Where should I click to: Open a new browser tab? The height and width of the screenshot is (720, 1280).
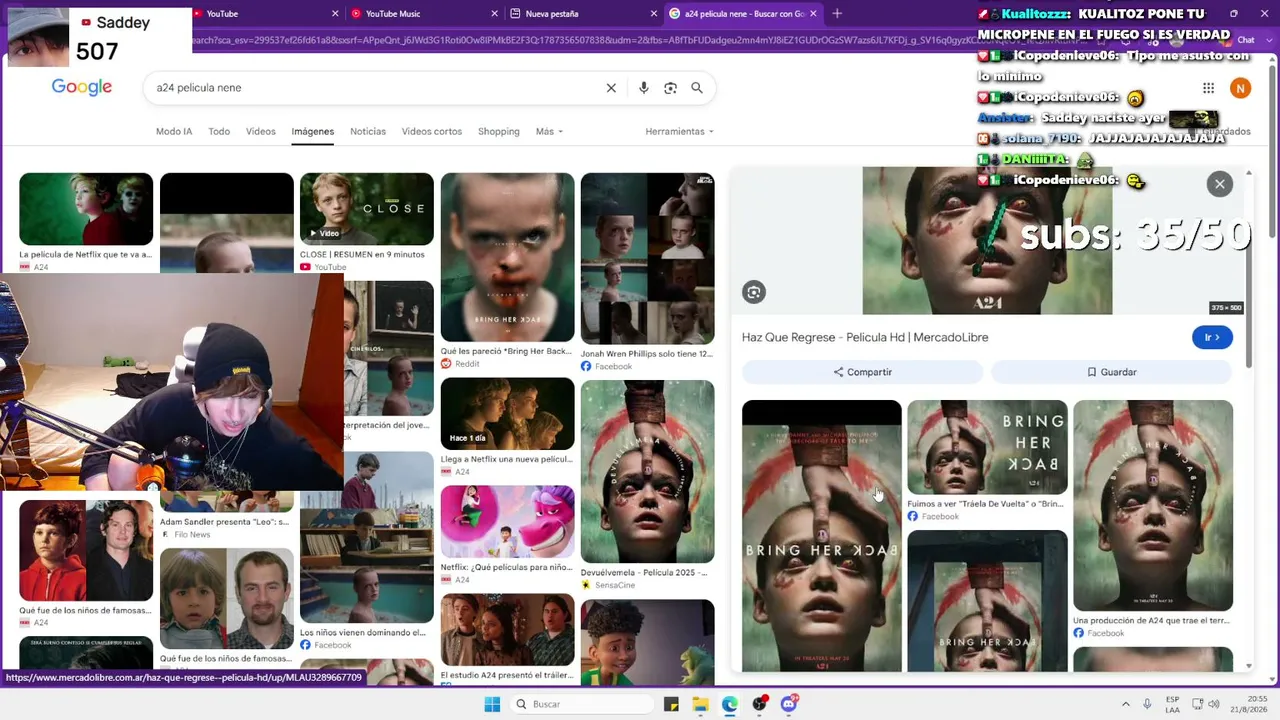837,14
